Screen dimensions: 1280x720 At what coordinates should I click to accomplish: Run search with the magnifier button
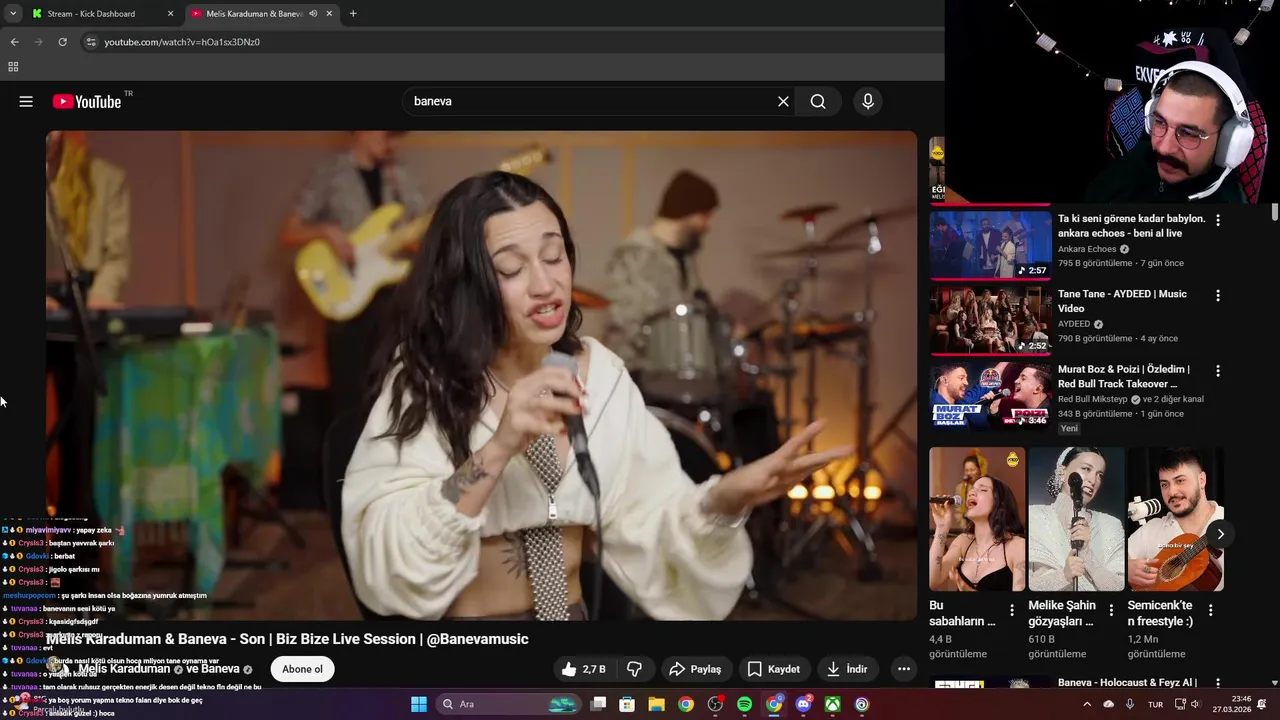pos(818,101)
